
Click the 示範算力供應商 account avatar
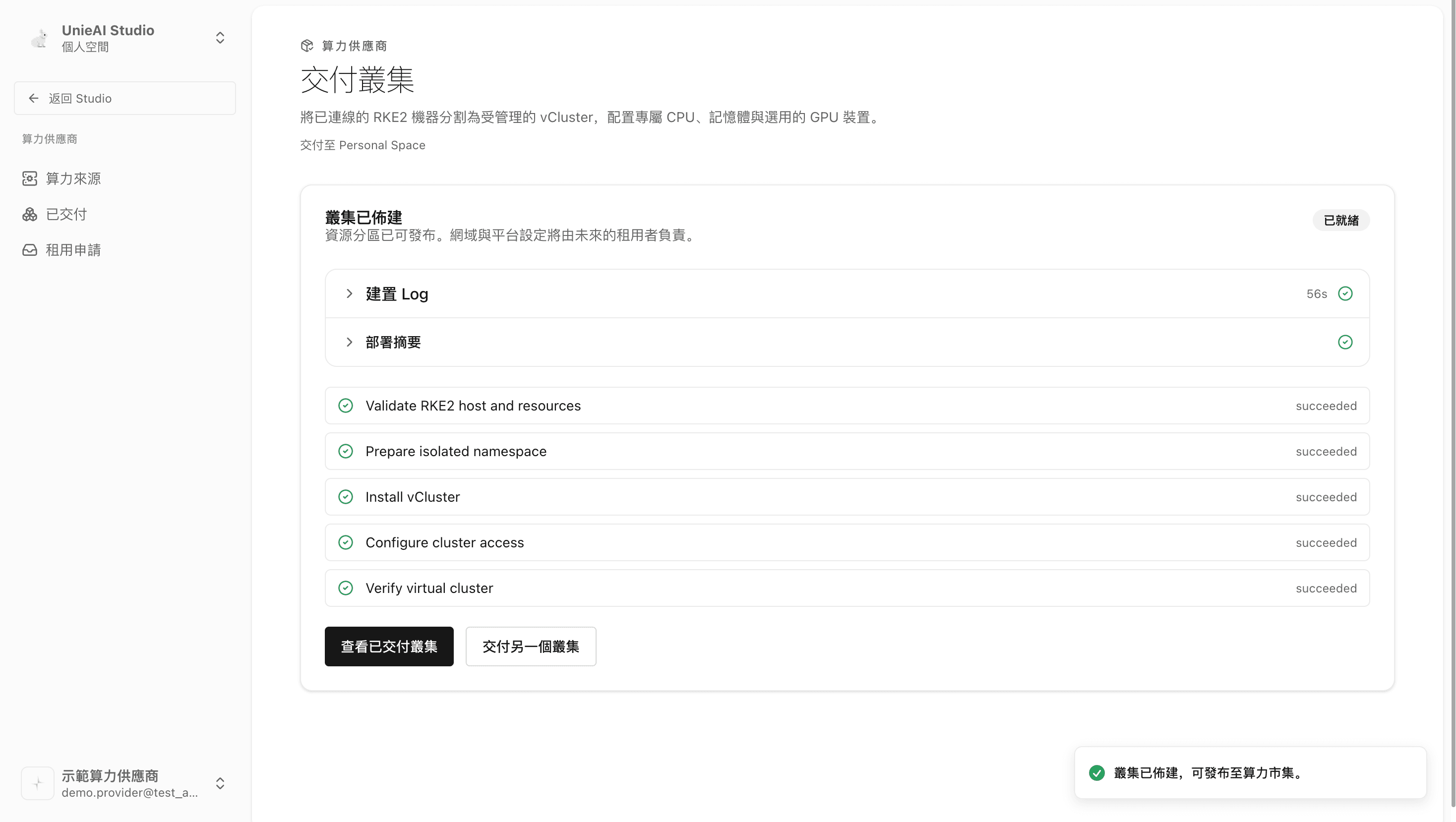(38, 784)
